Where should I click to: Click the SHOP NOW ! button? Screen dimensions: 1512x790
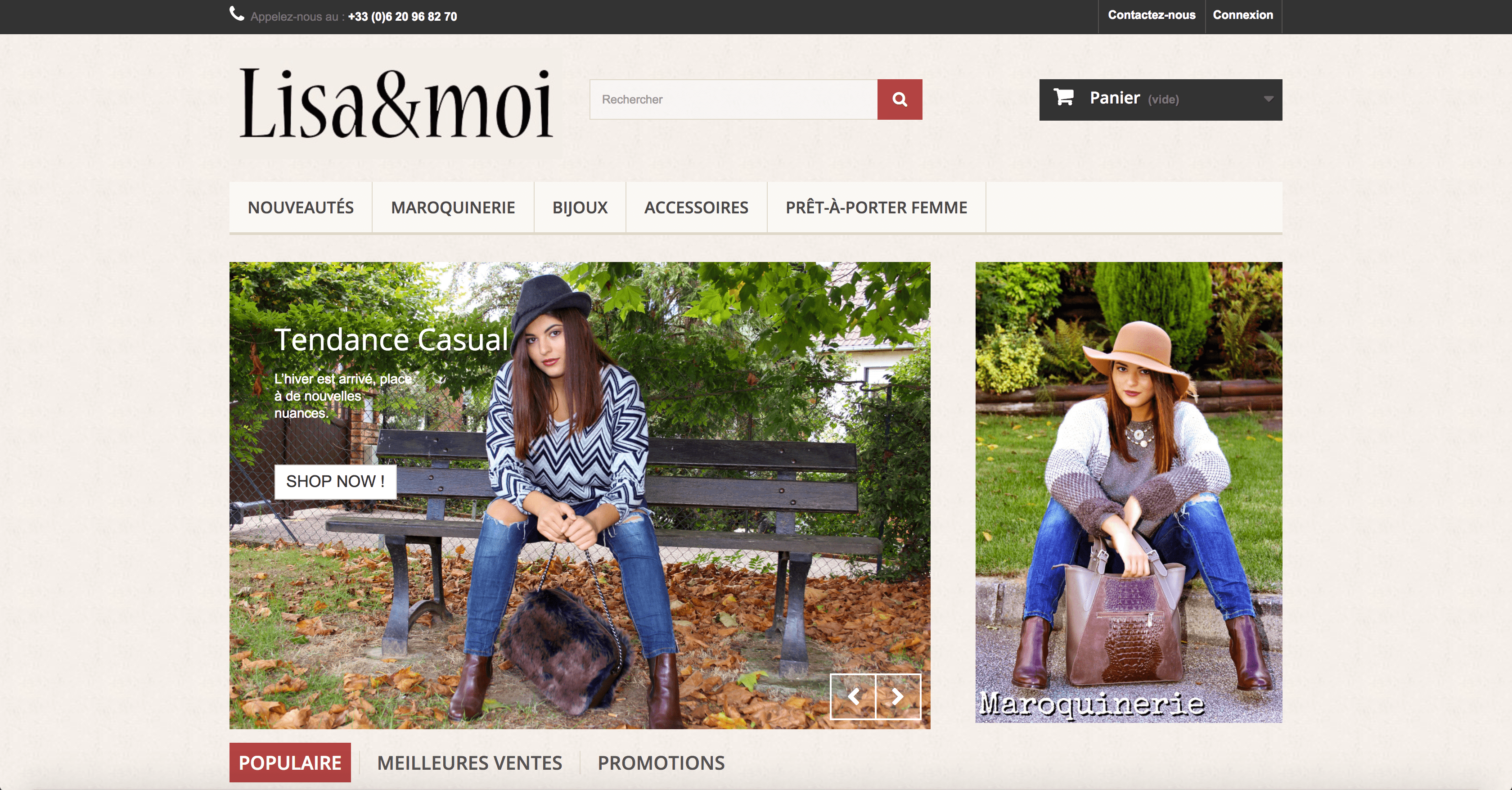pos(335,481)
